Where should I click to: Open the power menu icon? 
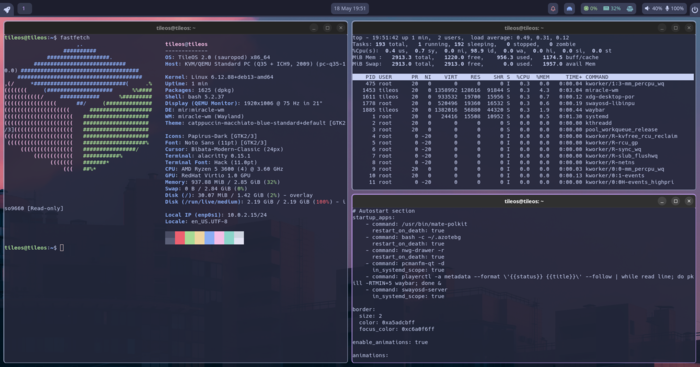(x=695, y=9)
